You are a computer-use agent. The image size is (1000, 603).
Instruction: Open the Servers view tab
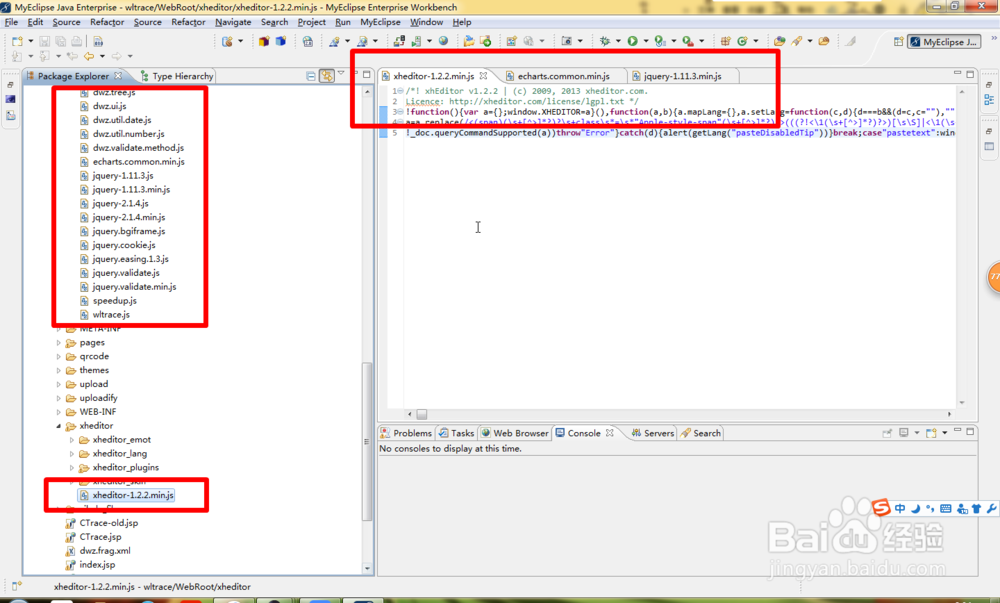pyautogui.click(x=652, y=433)
